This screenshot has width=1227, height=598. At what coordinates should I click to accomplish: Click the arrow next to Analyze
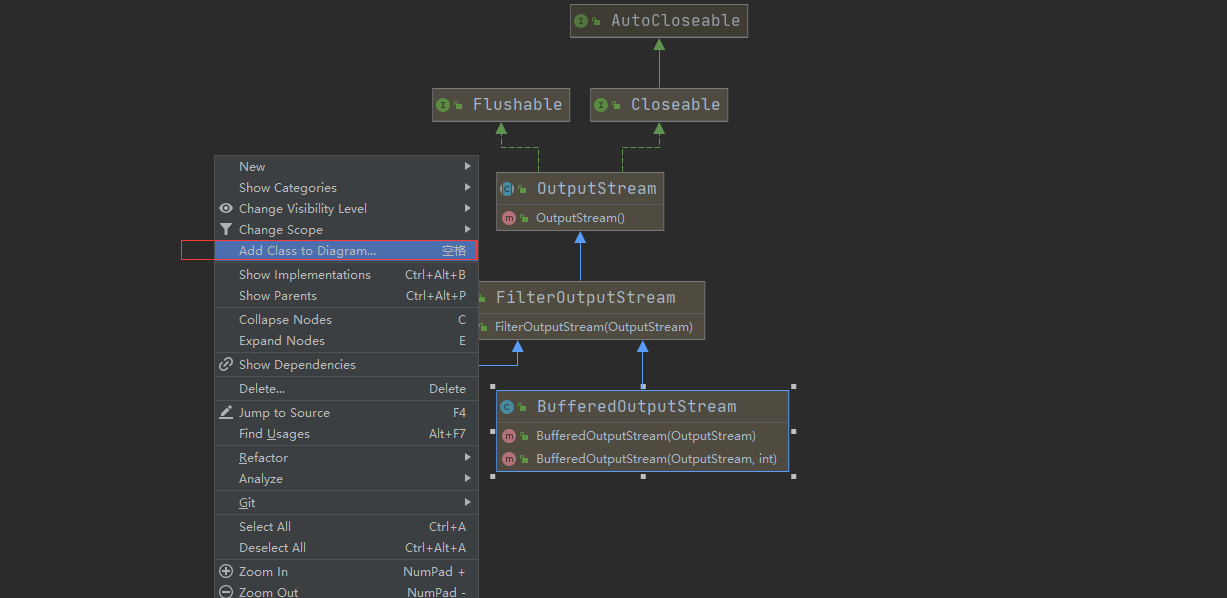pyautogui.click(x=467, y=479)
